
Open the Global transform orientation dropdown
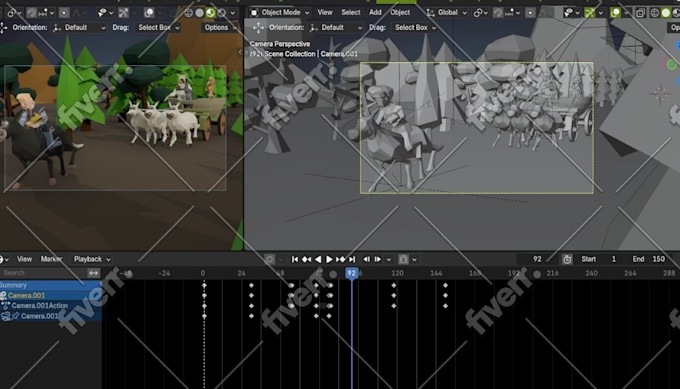(446, 13)
